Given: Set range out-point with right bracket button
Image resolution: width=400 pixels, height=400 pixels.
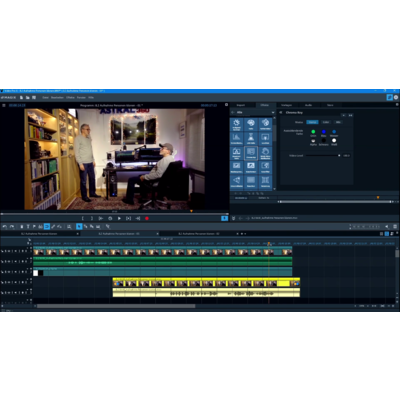Looking at the screenshot, I should coord(92,218).
